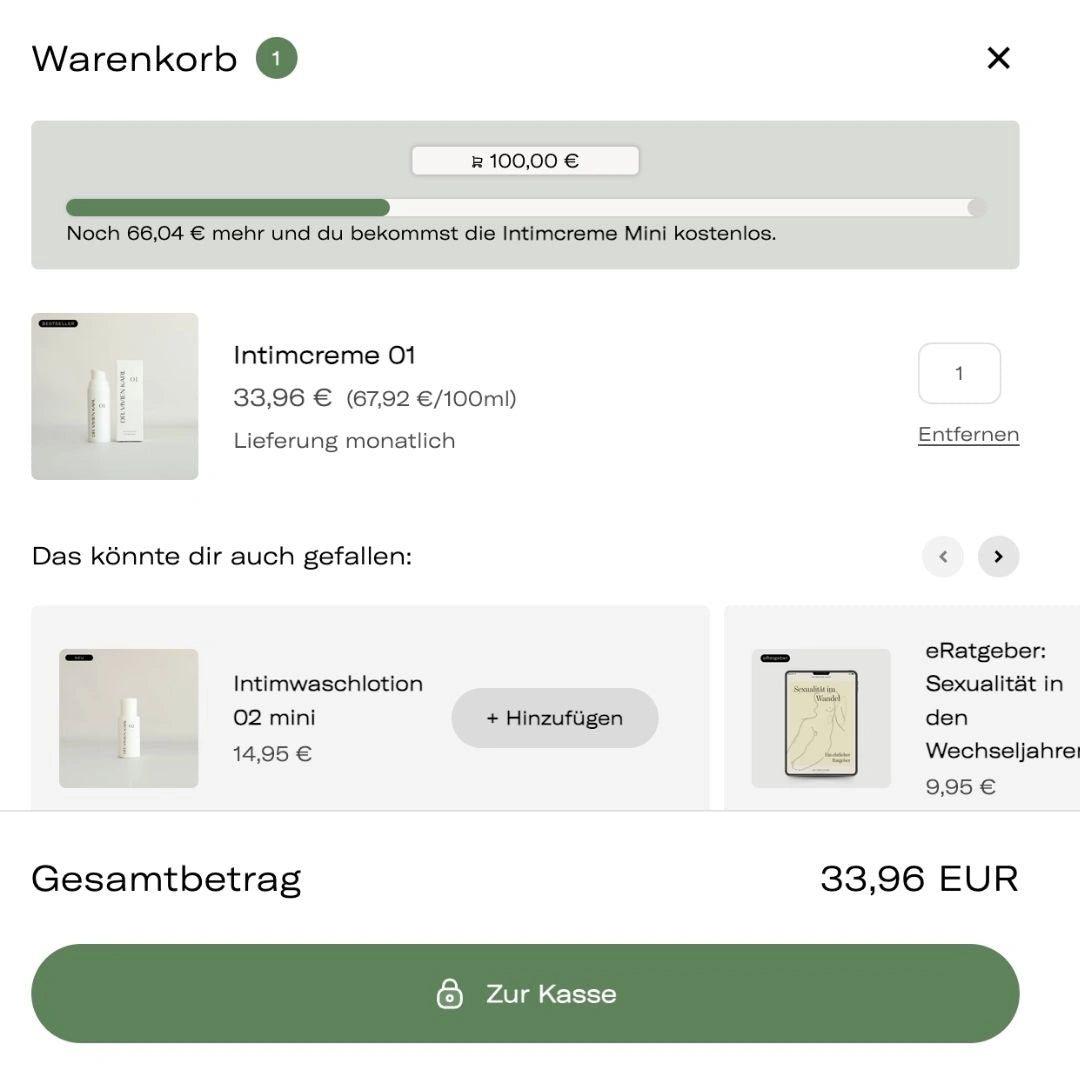This screenshot has width=1080, height=1080.
Task: Remove Intimcreme 01 via Entfernen link
Action: (x=968, y=434)
